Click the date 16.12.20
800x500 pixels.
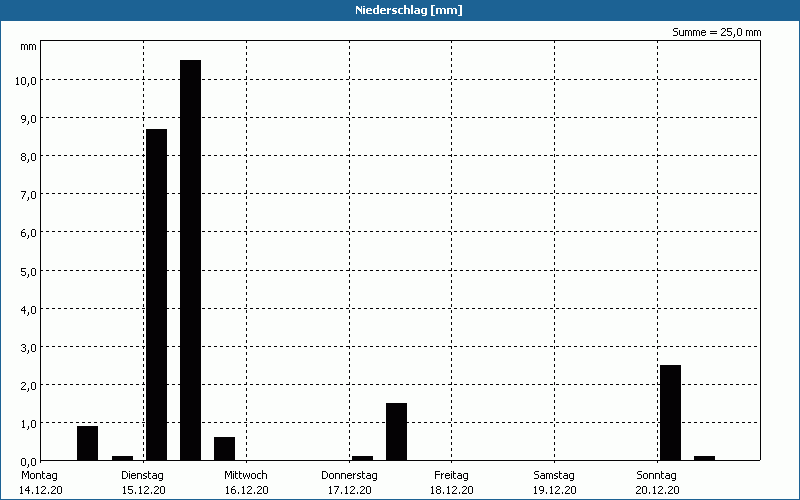coord(246,490)
